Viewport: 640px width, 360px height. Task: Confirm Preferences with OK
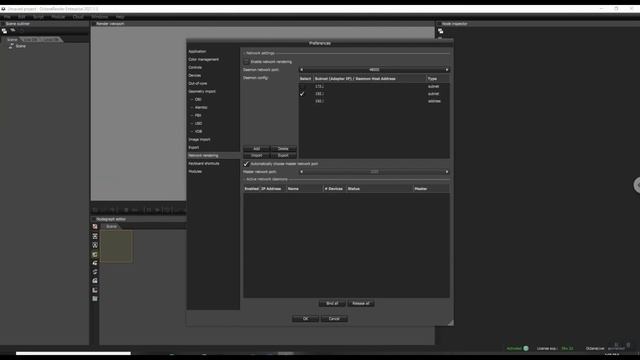[305, 319]
